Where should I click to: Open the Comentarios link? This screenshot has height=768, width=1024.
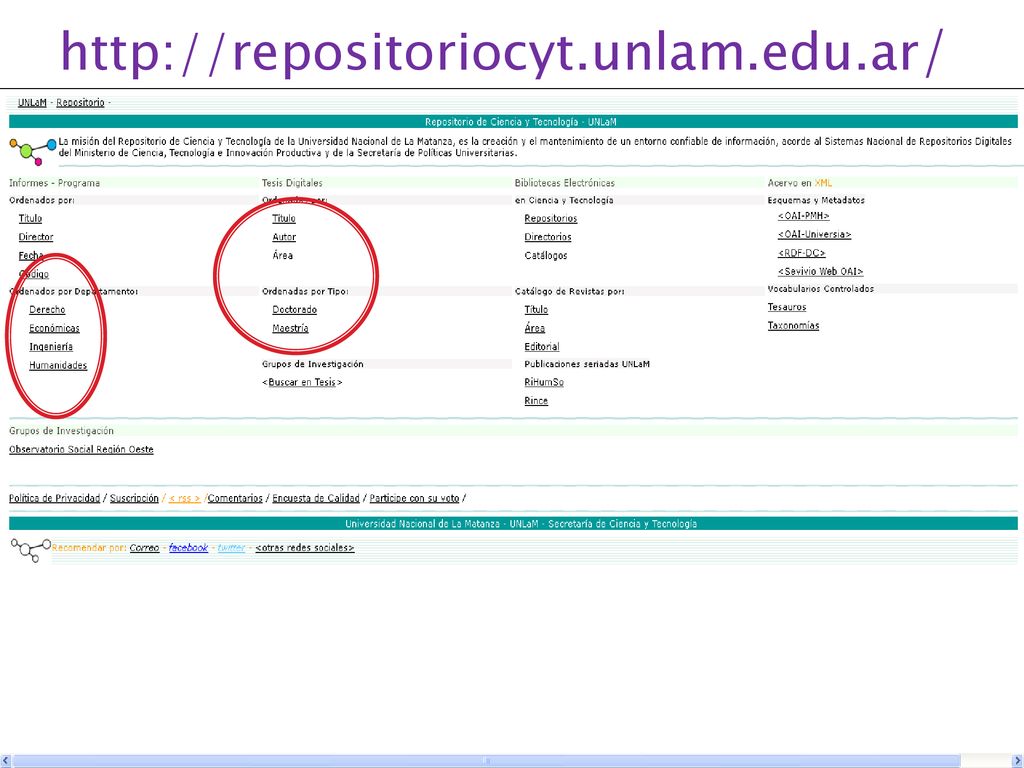(x=235, y=498)
